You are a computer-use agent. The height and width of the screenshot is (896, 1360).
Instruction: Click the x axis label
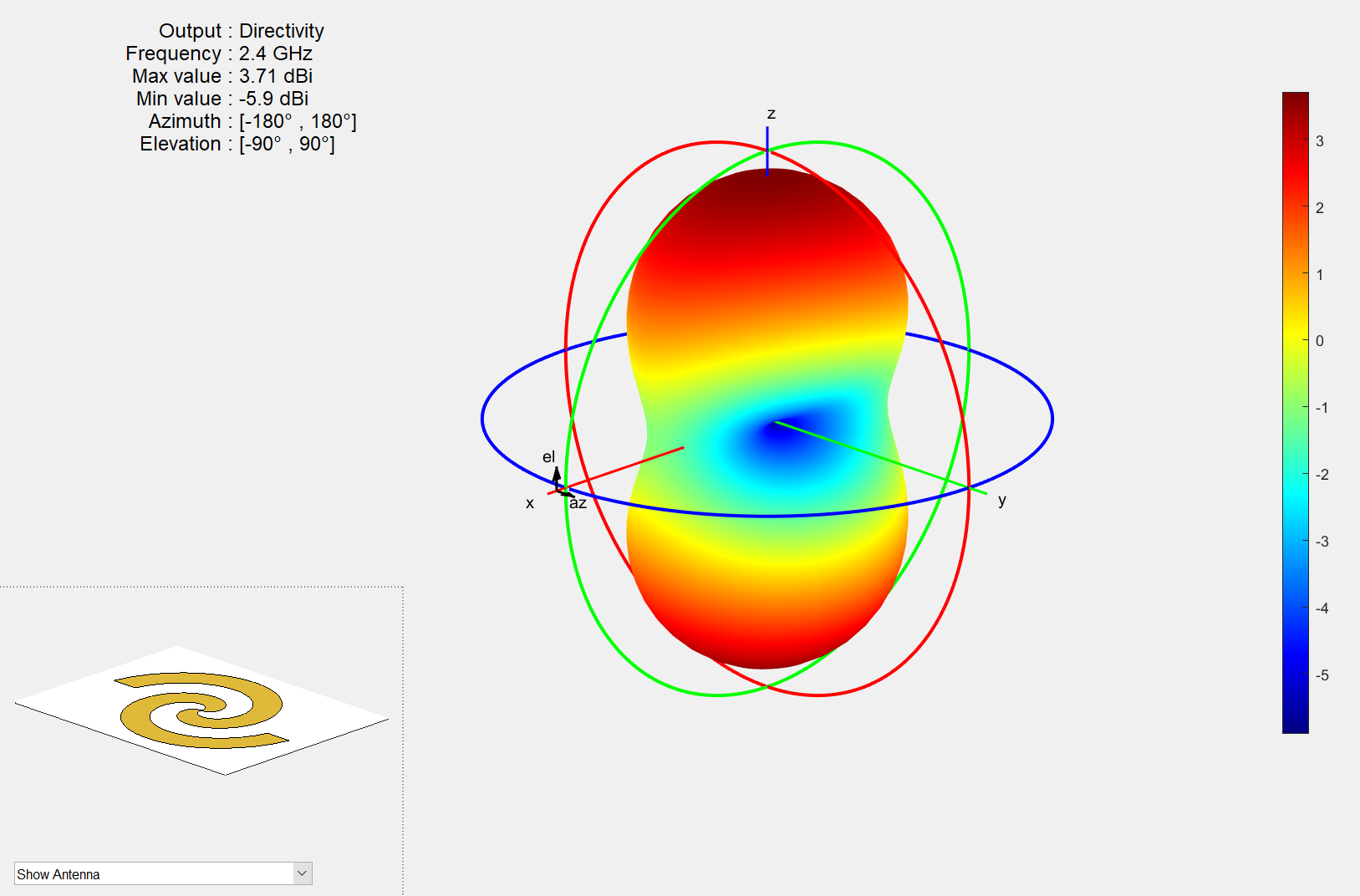tap(530, 503)
